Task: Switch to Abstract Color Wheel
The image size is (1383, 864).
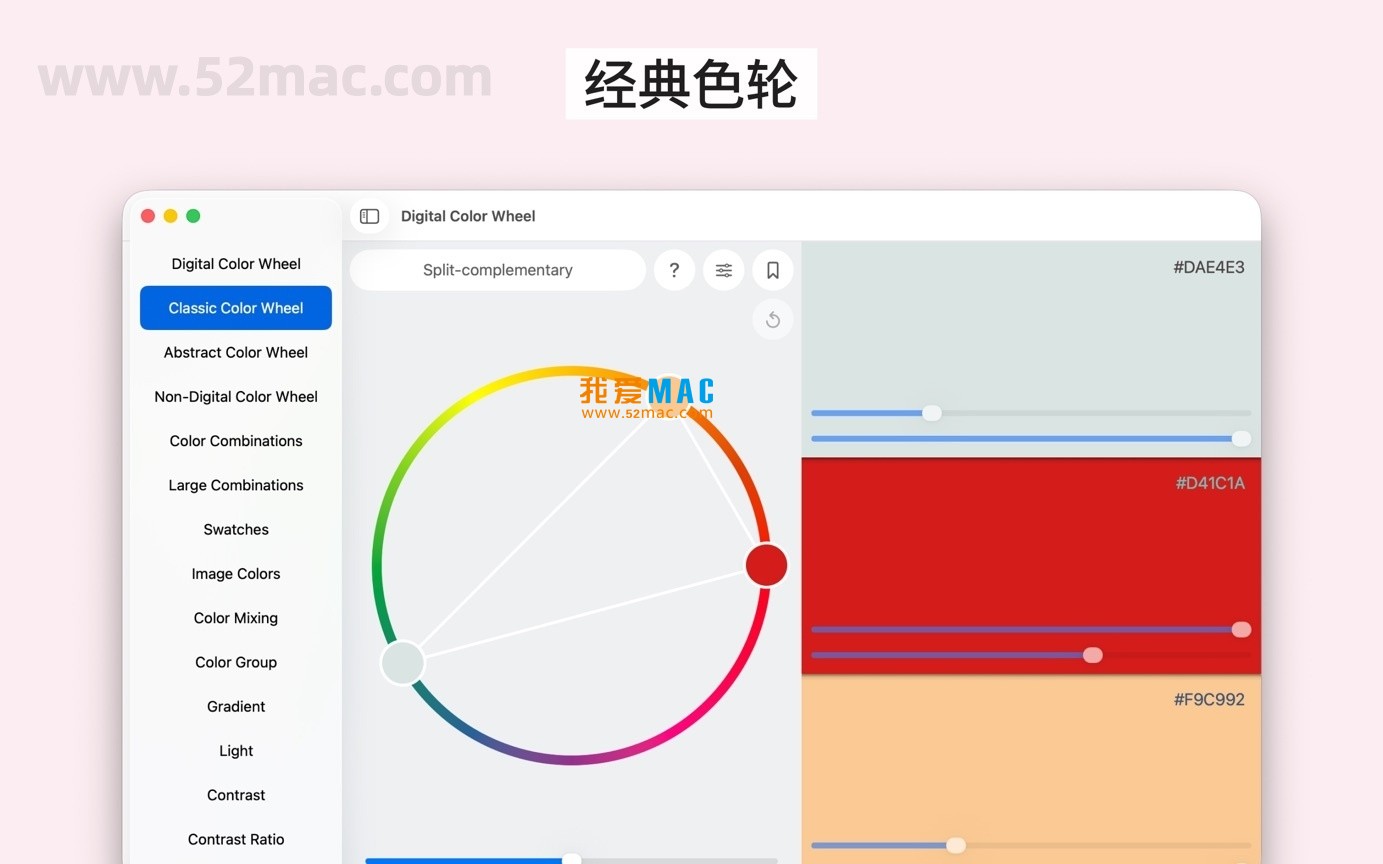Action: 236,352
